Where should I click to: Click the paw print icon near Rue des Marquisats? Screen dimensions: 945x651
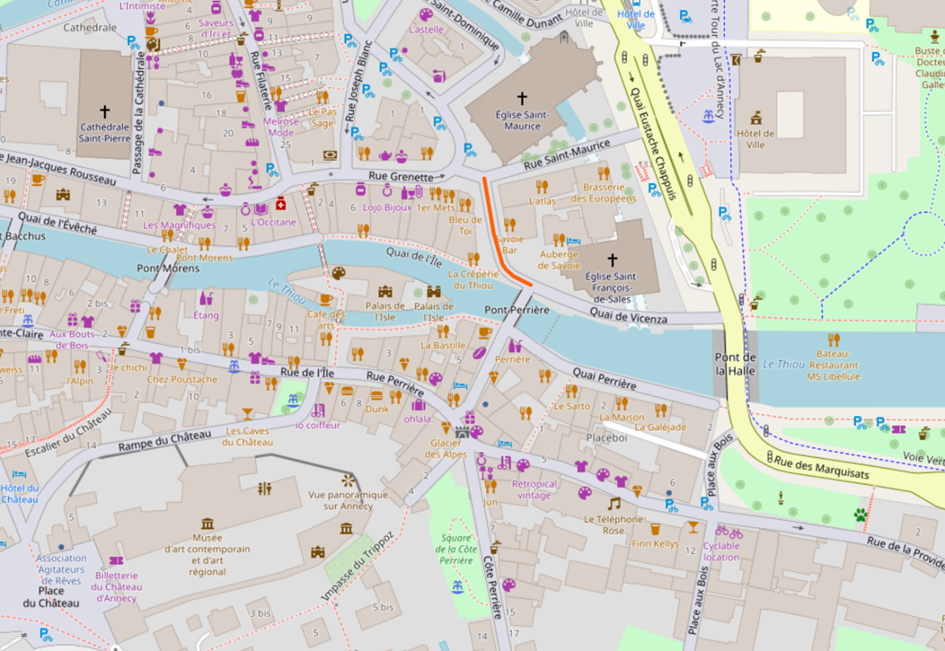[x=860, y=515]
